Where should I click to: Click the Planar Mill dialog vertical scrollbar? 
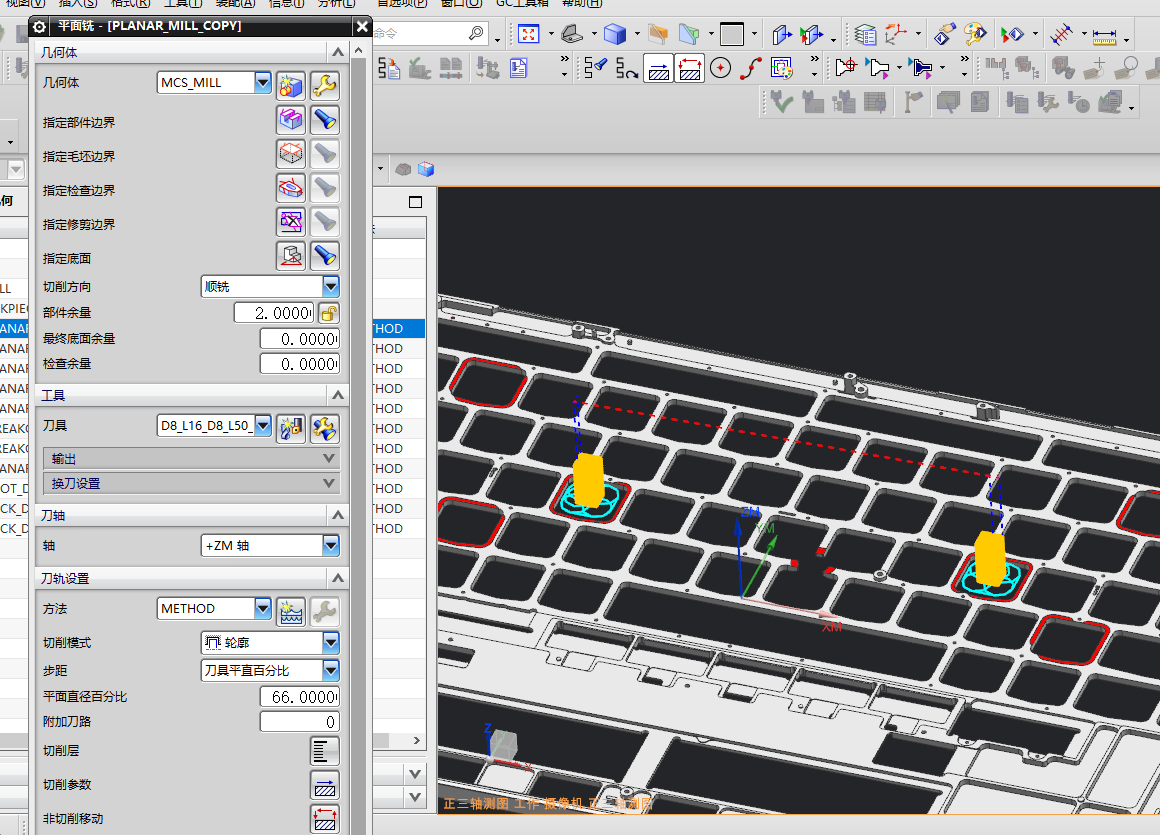(x=359, y=444)
